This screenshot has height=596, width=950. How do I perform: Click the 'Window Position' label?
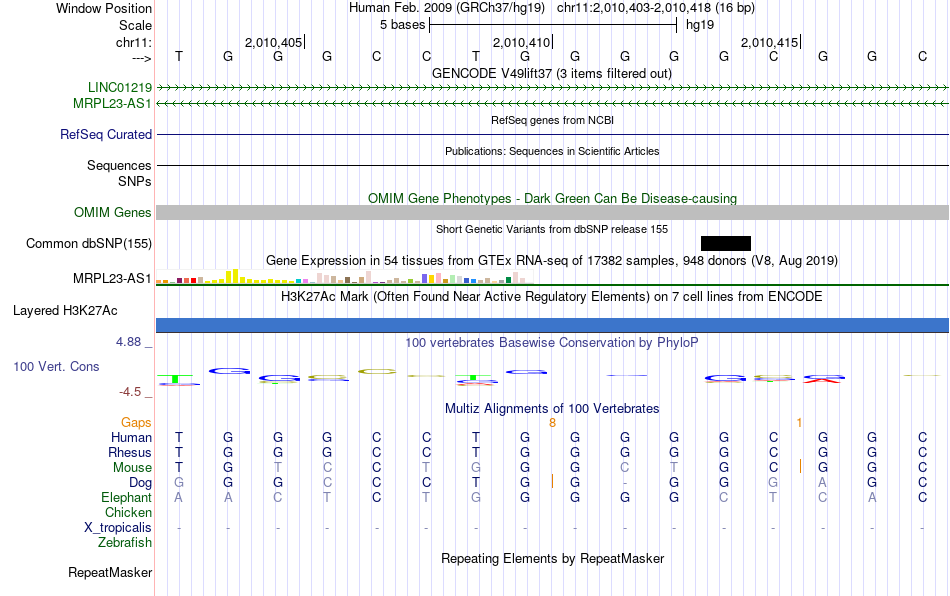click(x=104, y=8)
